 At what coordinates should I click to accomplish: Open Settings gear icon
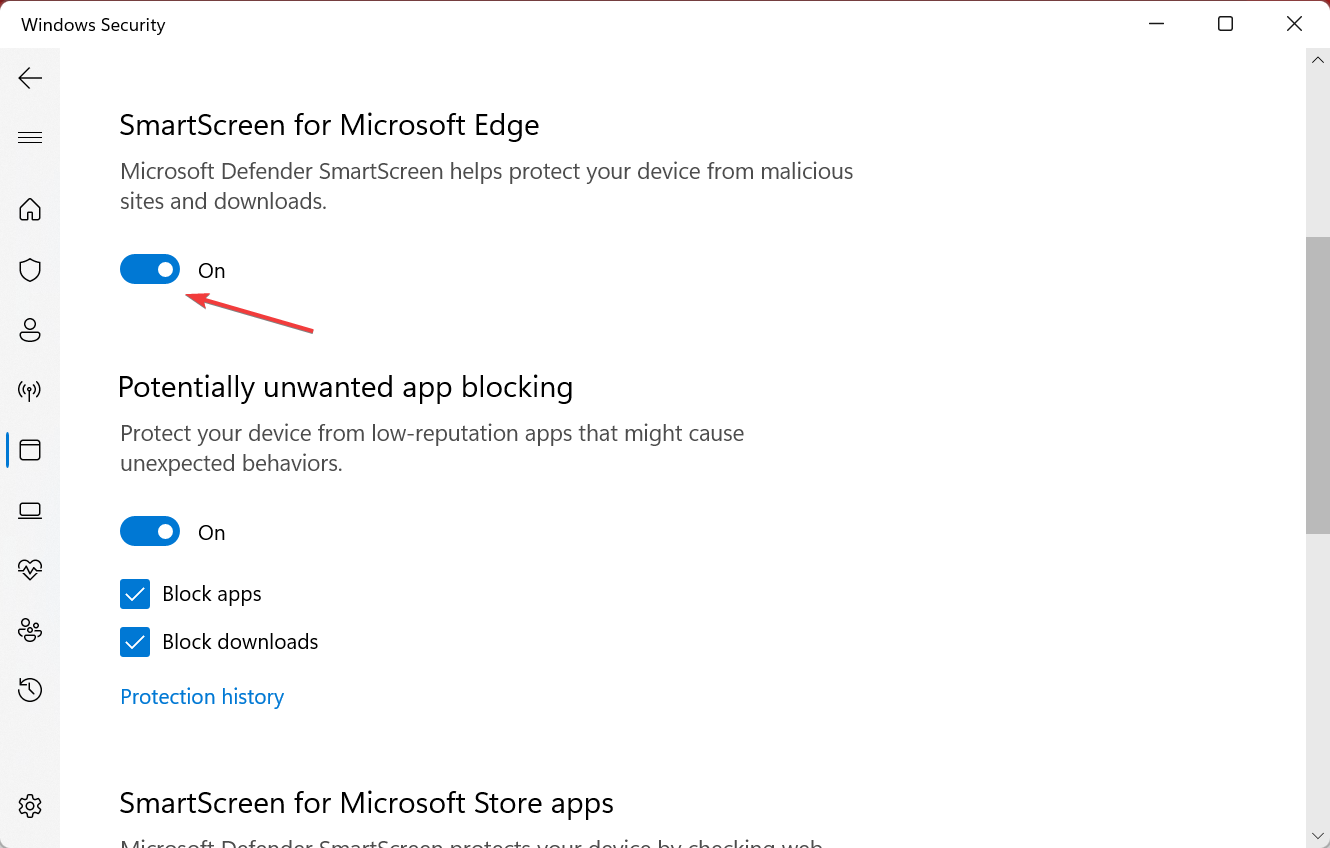coord(30,806)
